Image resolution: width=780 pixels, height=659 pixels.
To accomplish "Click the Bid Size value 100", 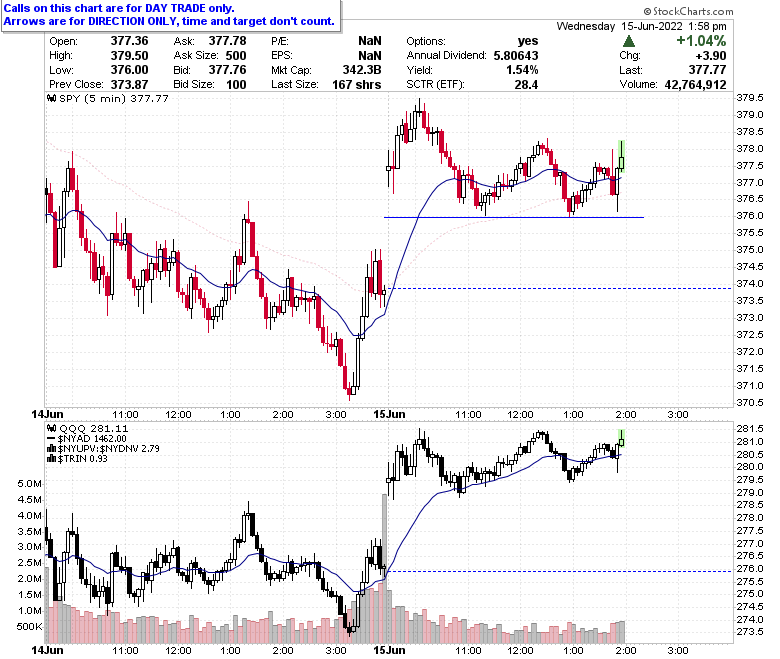I will pyautogui.click(x=236, y=85).
